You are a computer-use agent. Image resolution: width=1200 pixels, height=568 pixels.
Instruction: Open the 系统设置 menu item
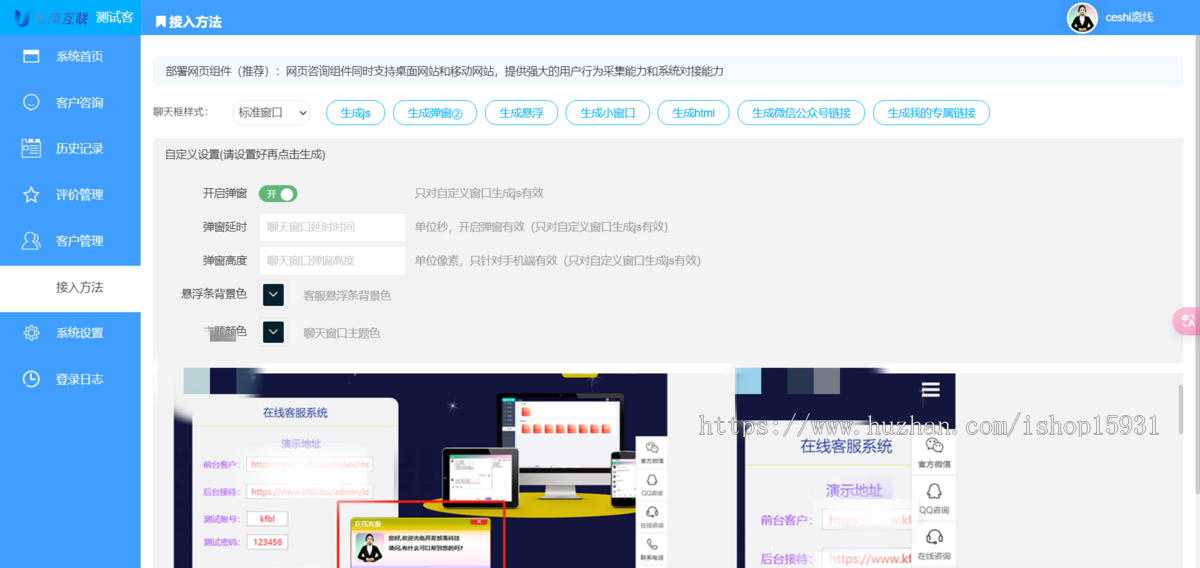70,333
